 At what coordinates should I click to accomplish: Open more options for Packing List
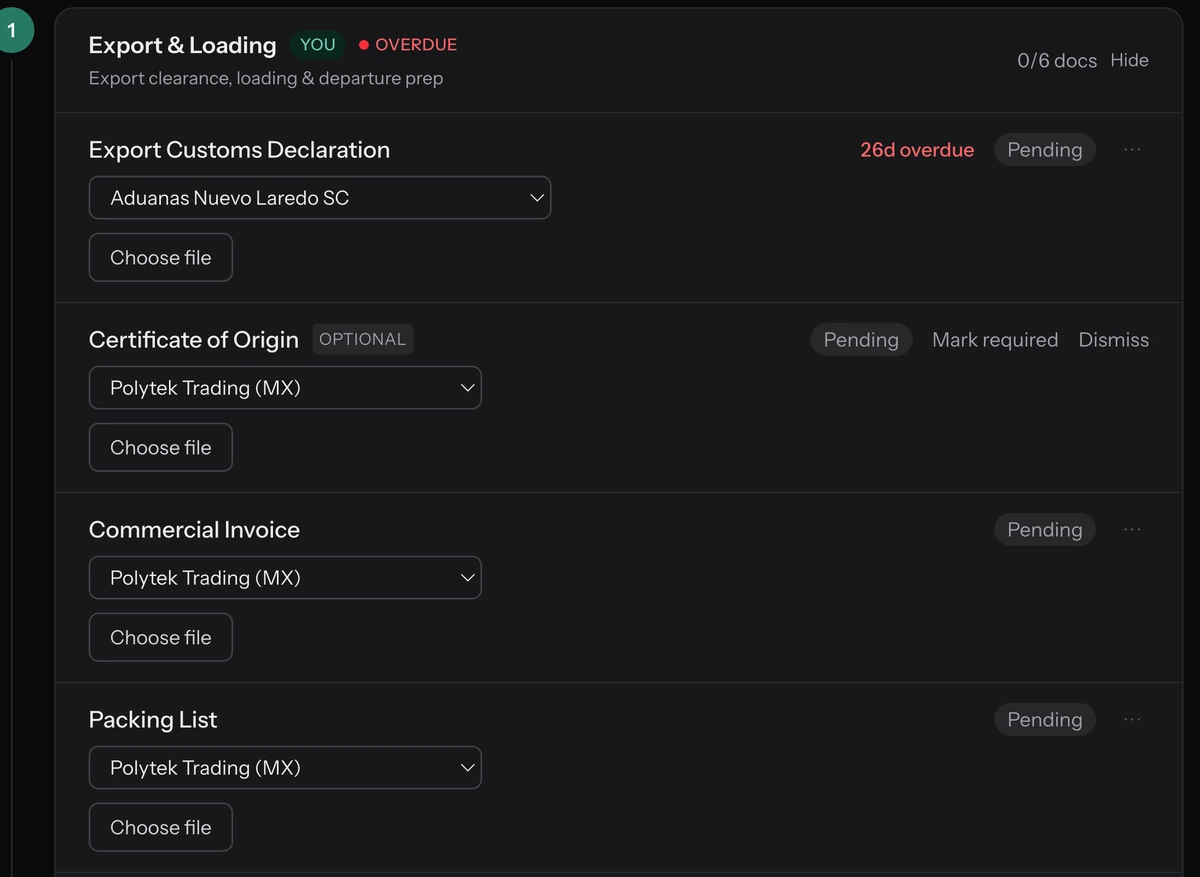pyautogui.click(x=1132, y=720)
